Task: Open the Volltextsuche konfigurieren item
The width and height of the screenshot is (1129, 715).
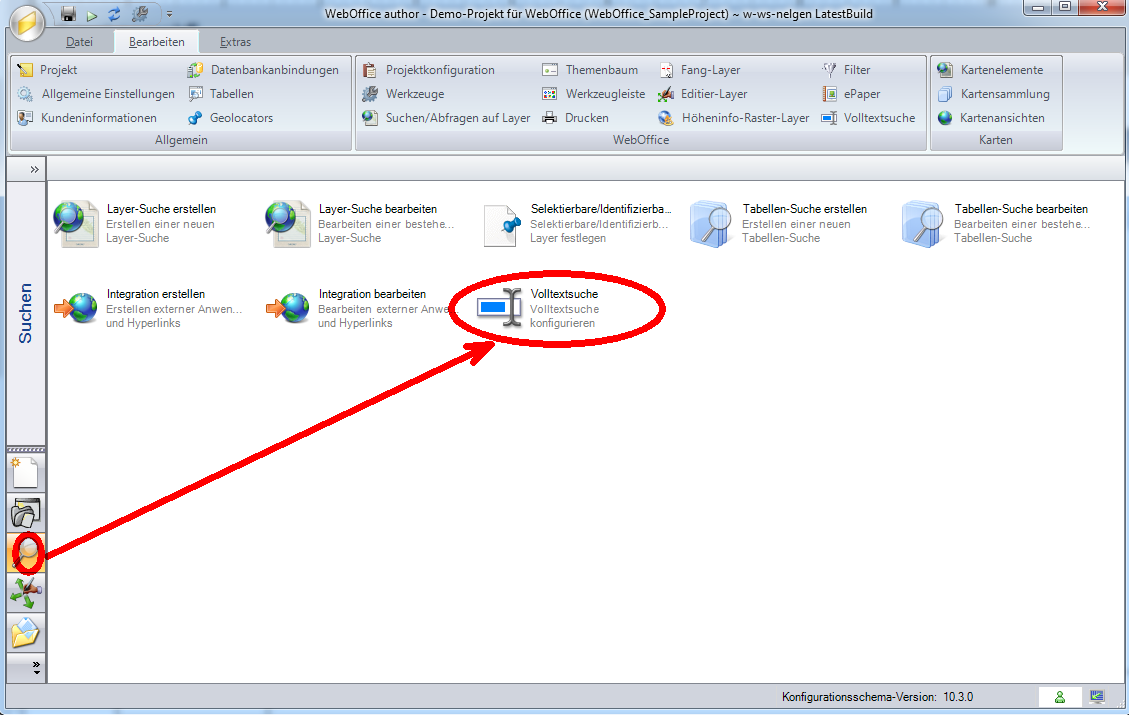Action: coord(564,308)
